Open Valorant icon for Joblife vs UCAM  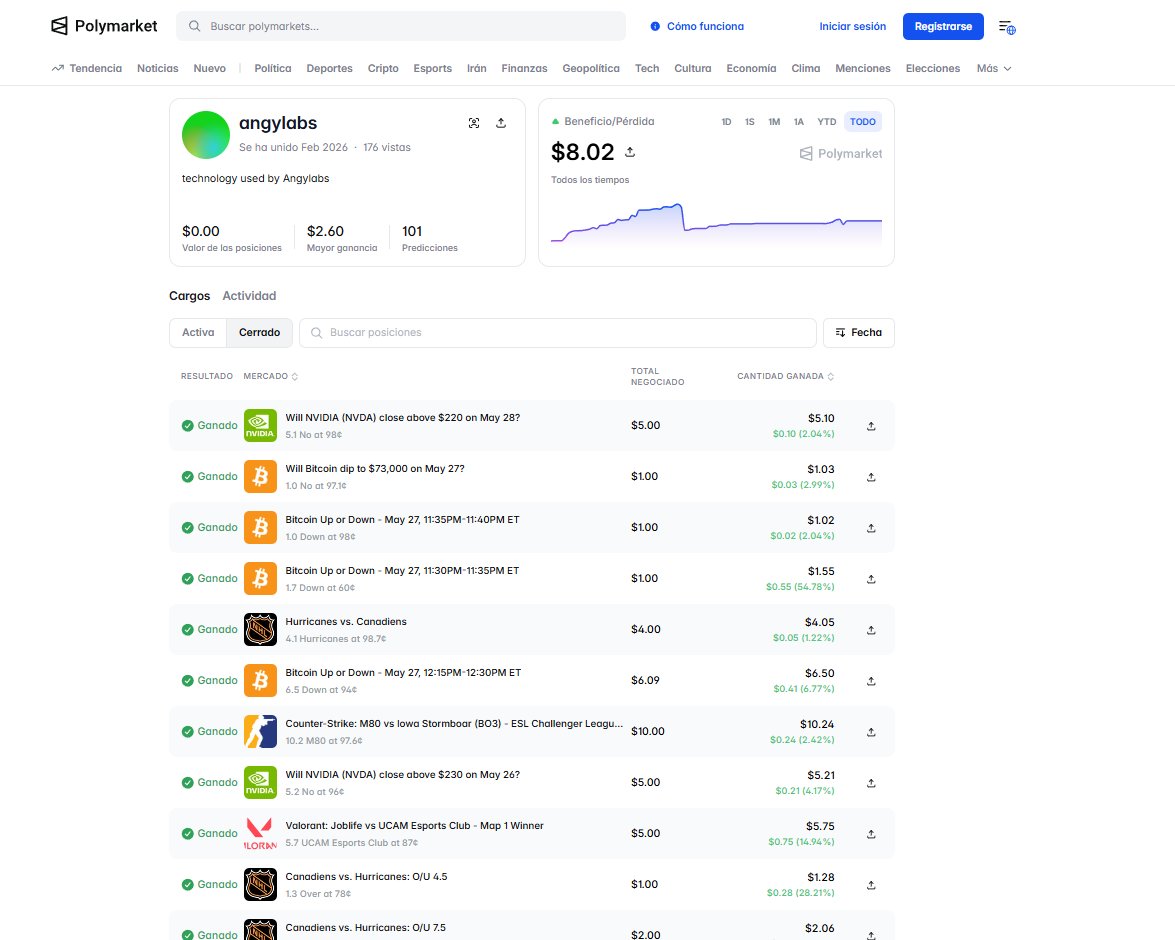260,834
